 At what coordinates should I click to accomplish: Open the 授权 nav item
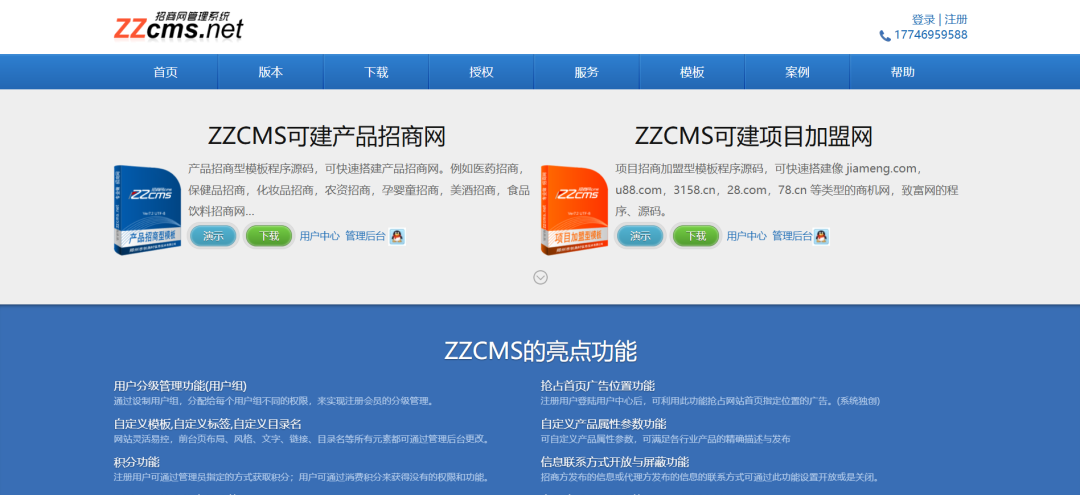coord(481,72)
